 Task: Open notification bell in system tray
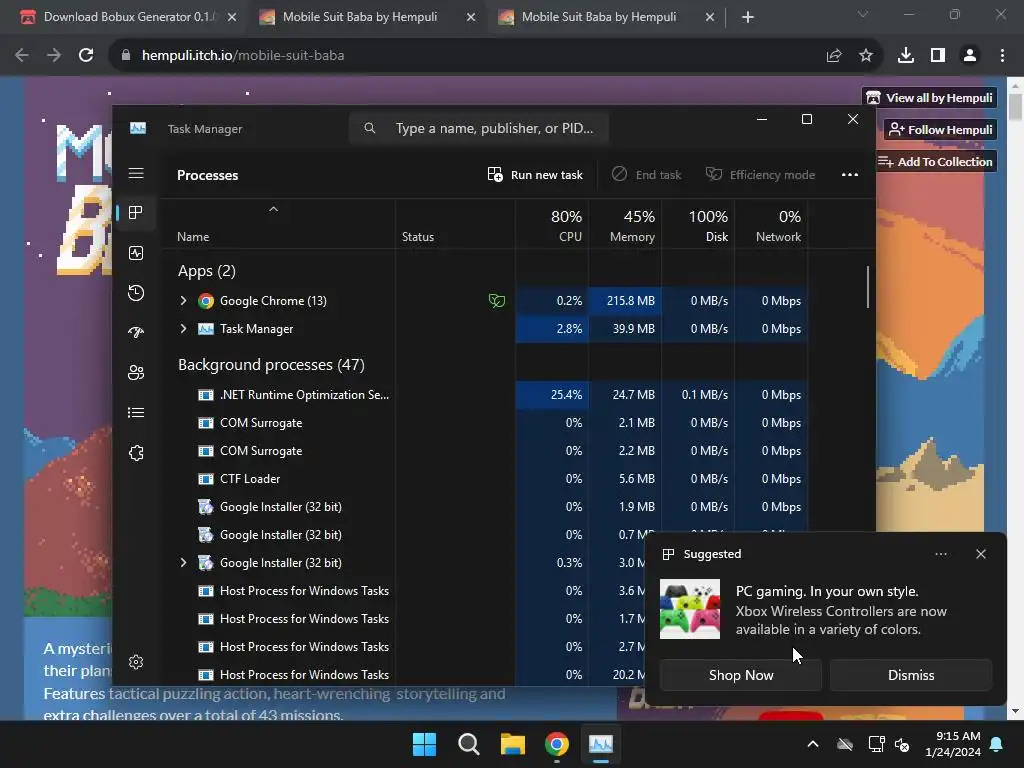(997, 744)
